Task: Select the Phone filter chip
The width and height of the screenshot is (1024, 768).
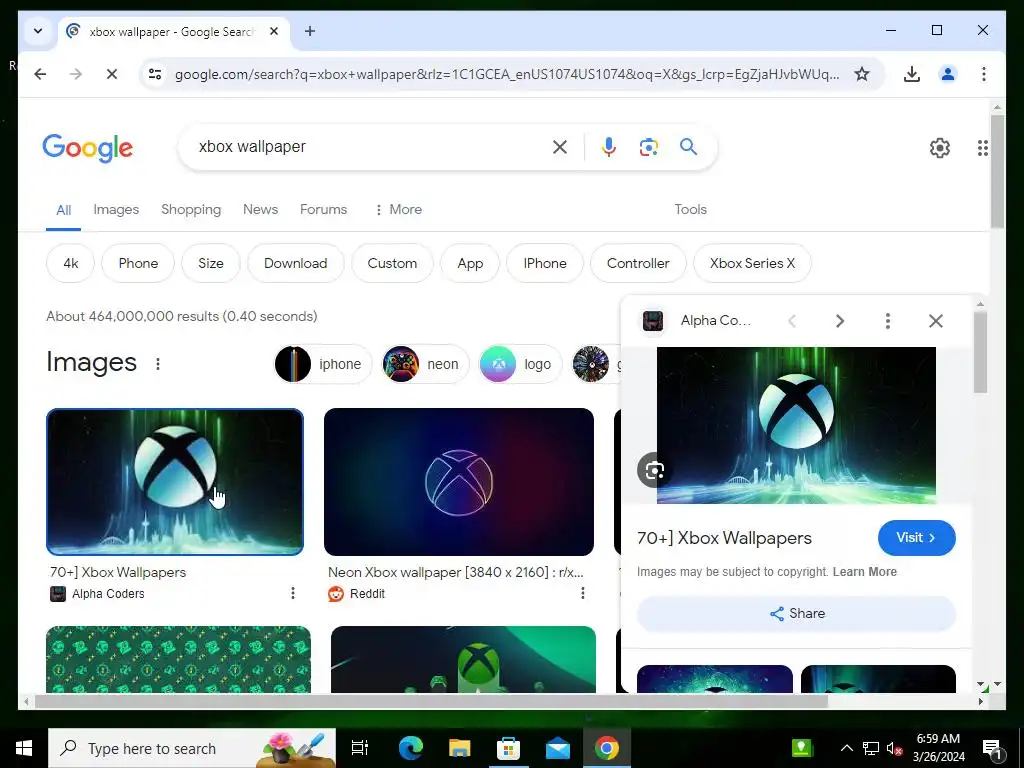Action: pos(138,263)
